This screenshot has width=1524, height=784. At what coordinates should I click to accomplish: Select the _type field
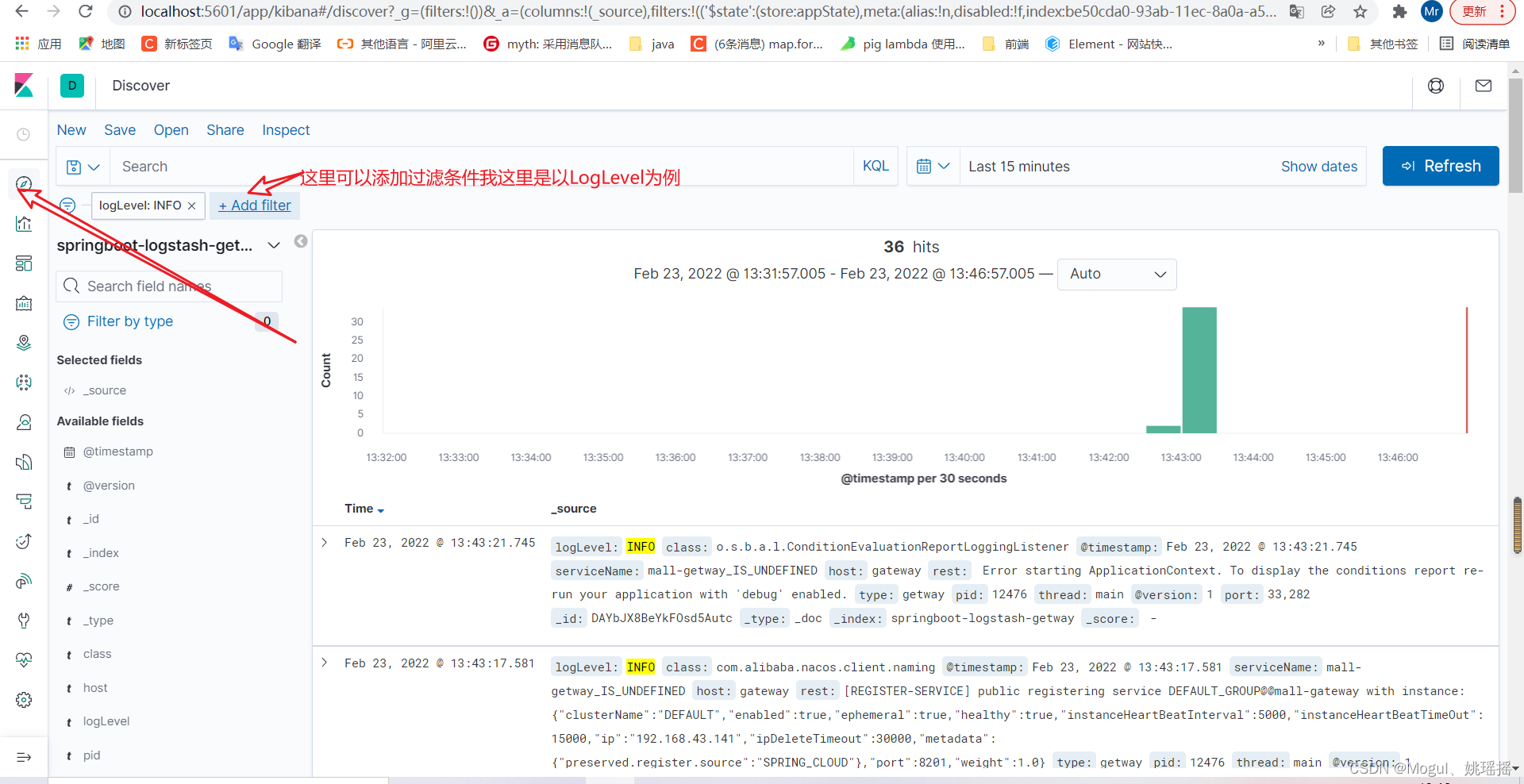(98, 621)
